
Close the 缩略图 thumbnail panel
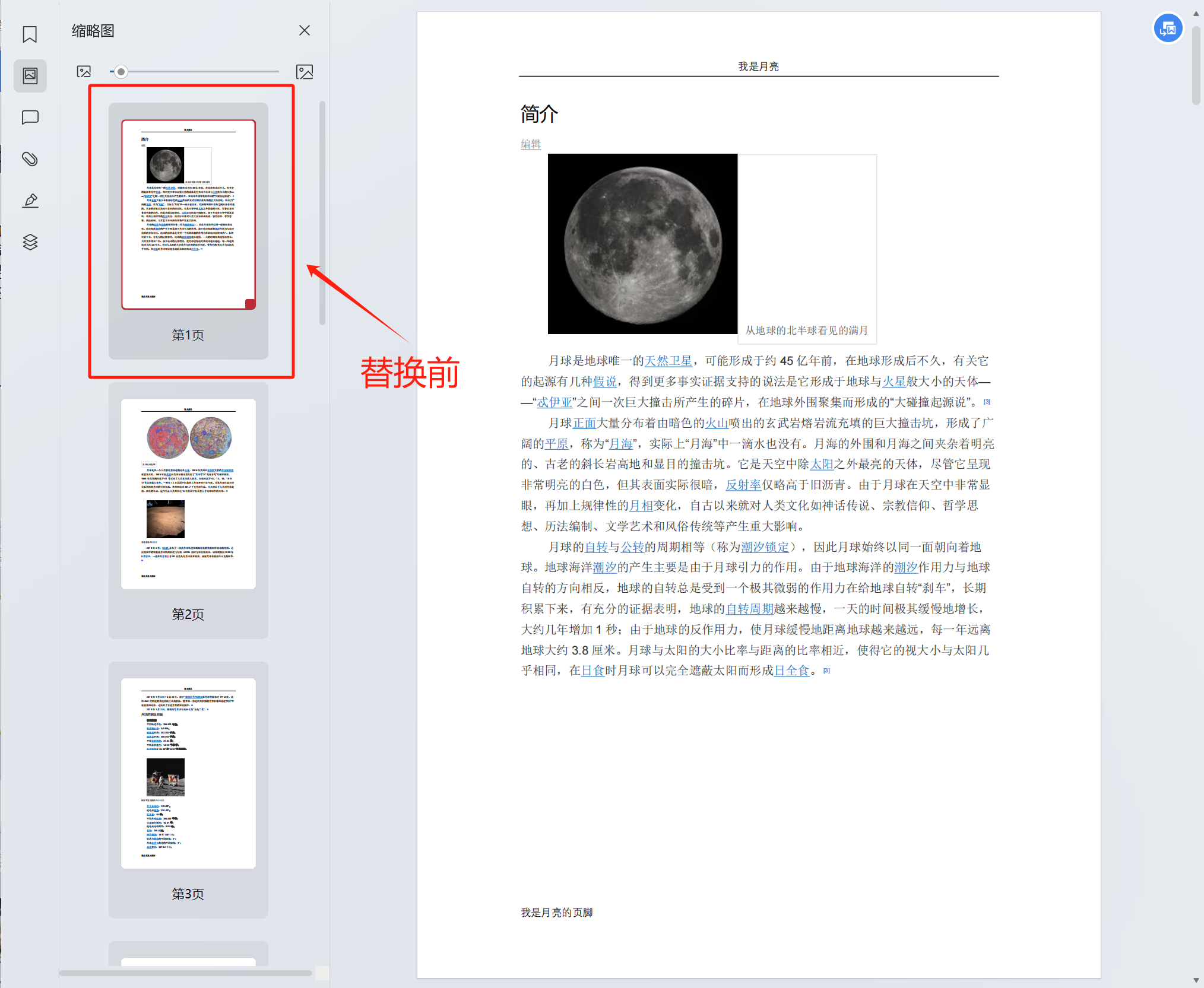(x=305, y=30)
